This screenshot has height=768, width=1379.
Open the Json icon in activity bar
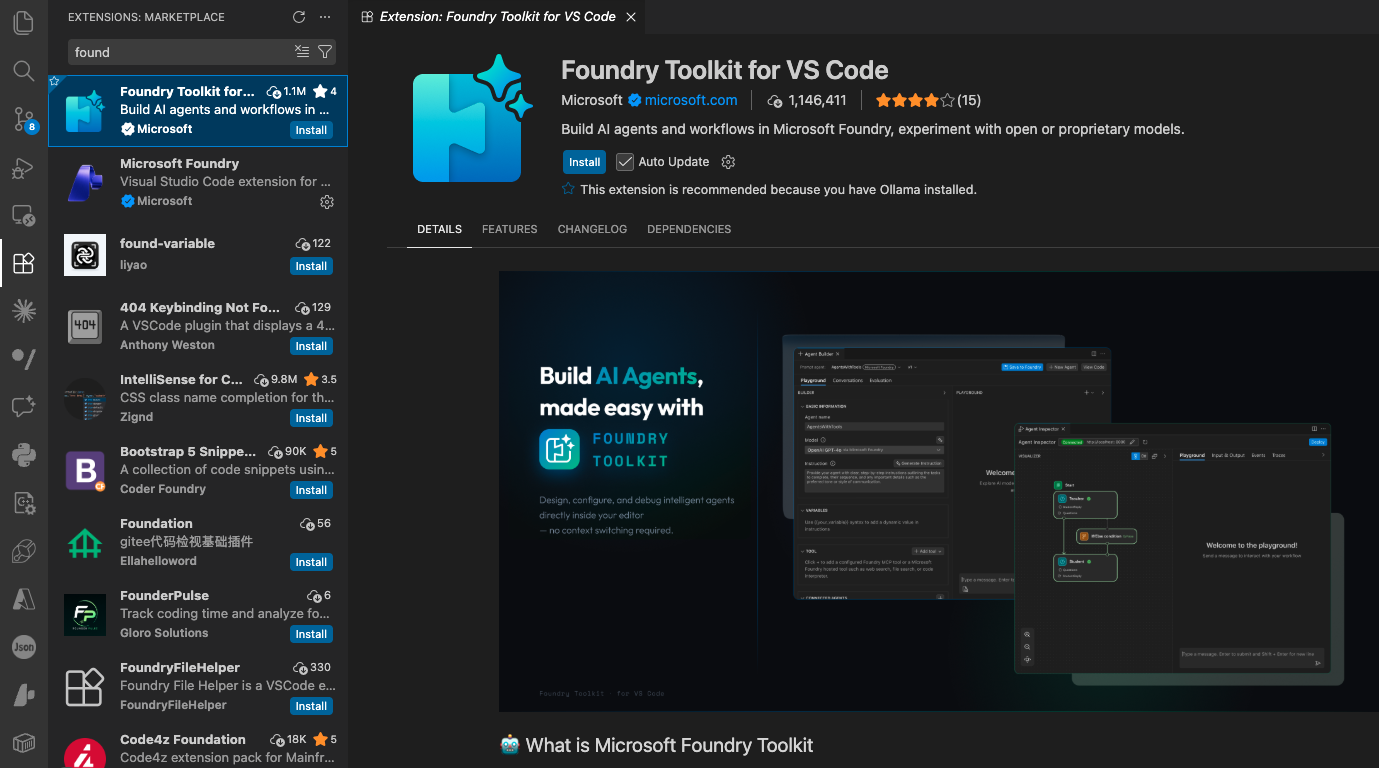pos(23,648)
